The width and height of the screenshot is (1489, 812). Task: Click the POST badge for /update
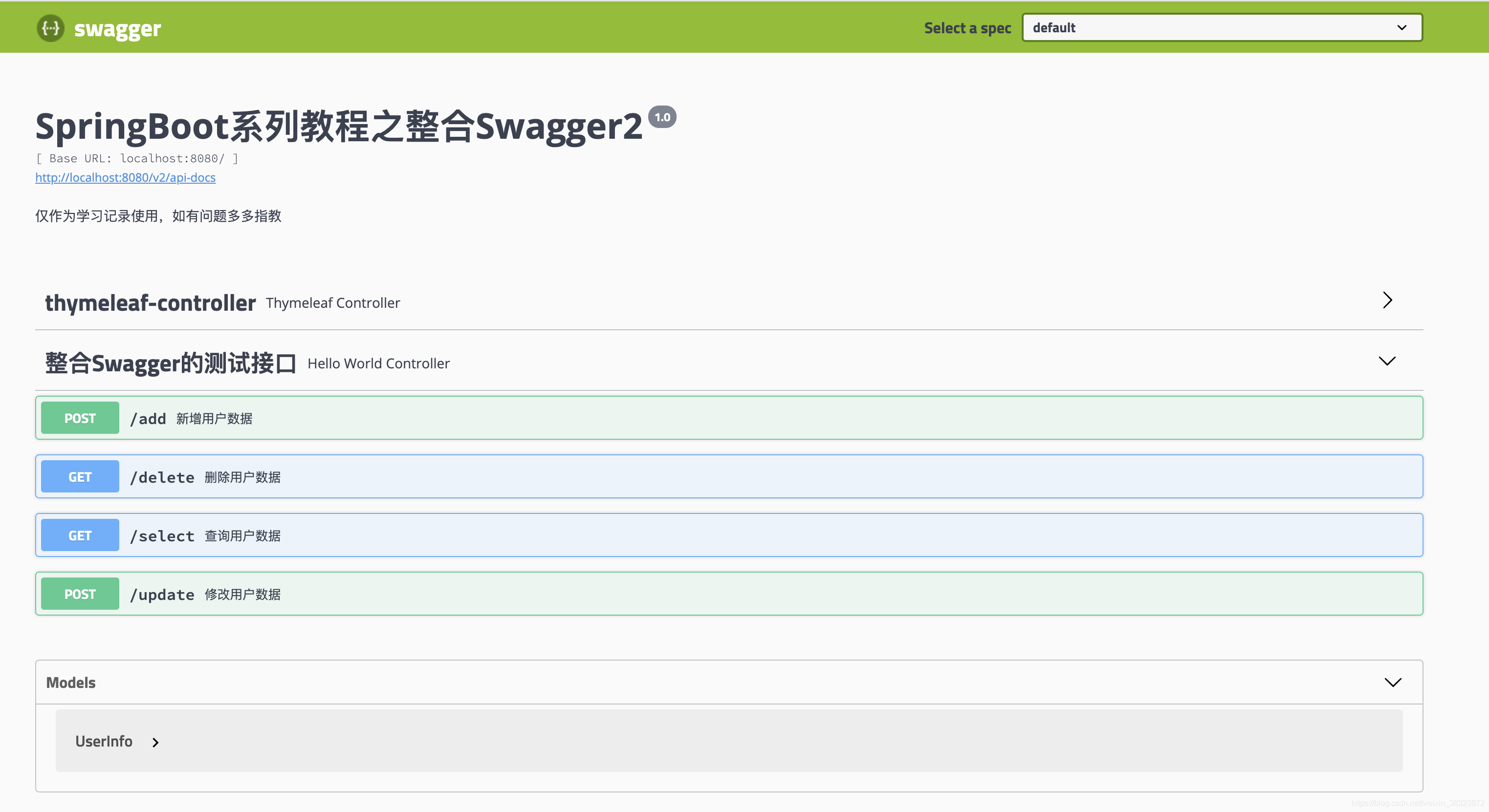point(80,594)
